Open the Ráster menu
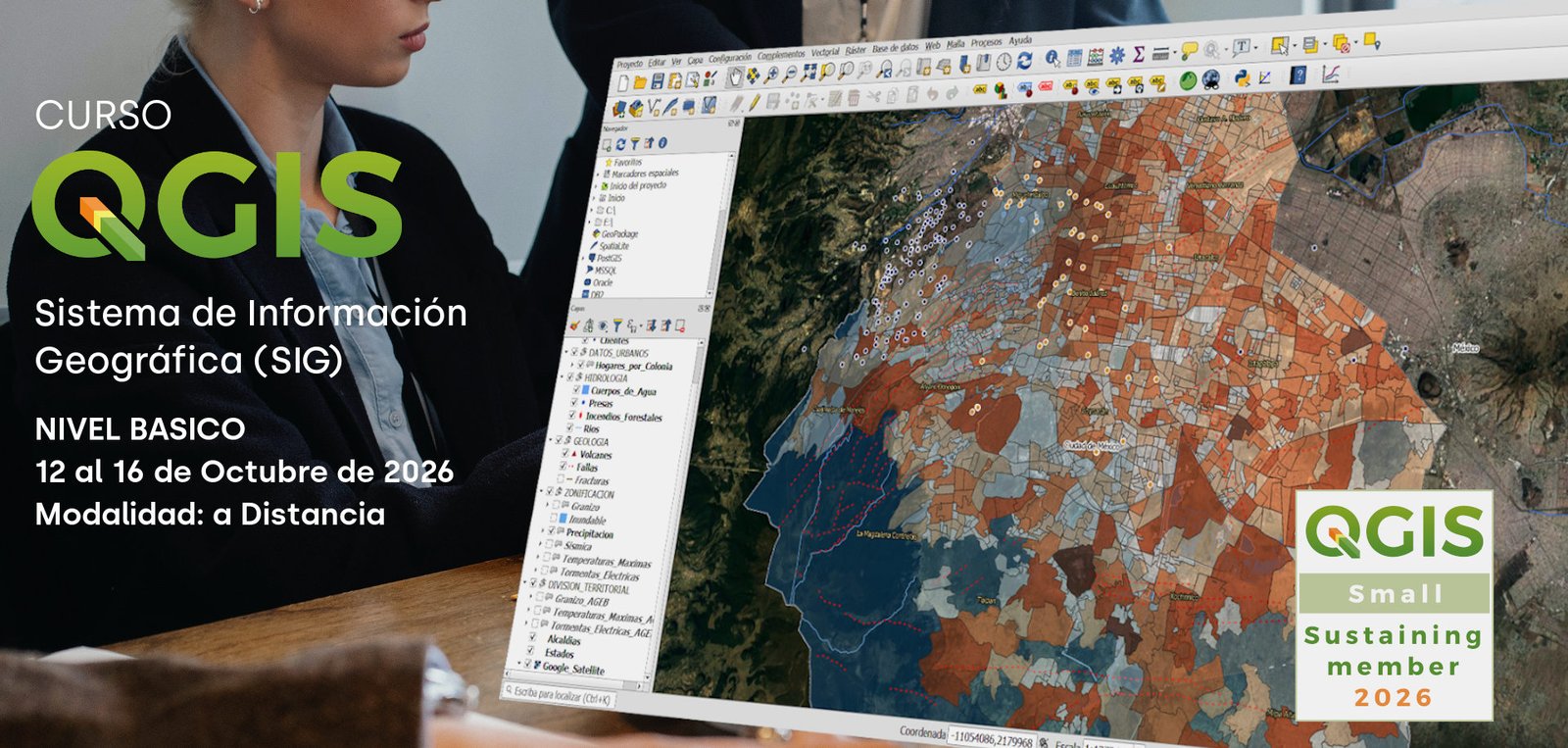Image resolution: width=1568 pixels, height=748 pixels. (856, 50)
